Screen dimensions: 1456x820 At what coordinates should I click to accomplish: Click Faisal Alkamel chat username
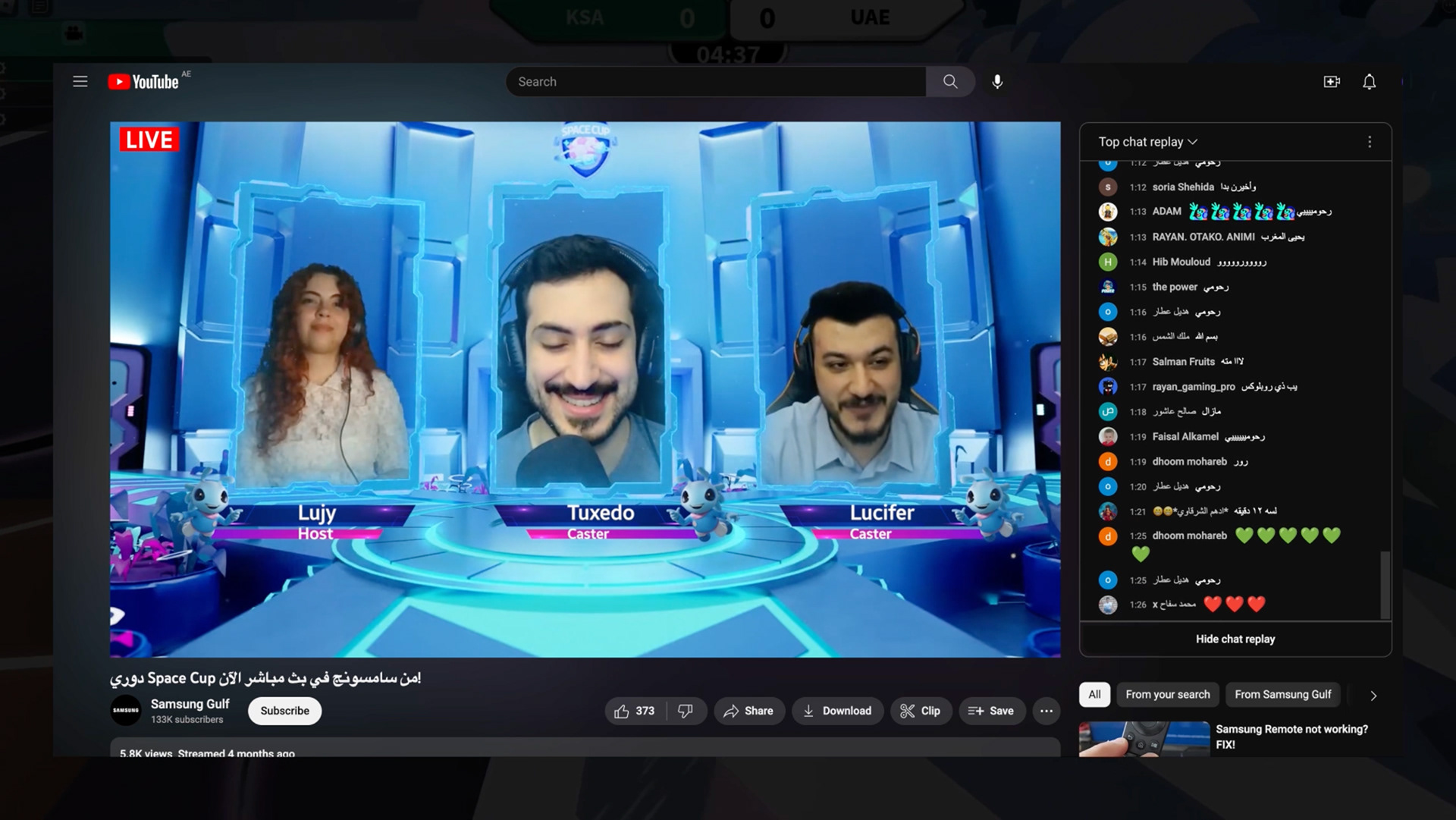point(1185,437)
